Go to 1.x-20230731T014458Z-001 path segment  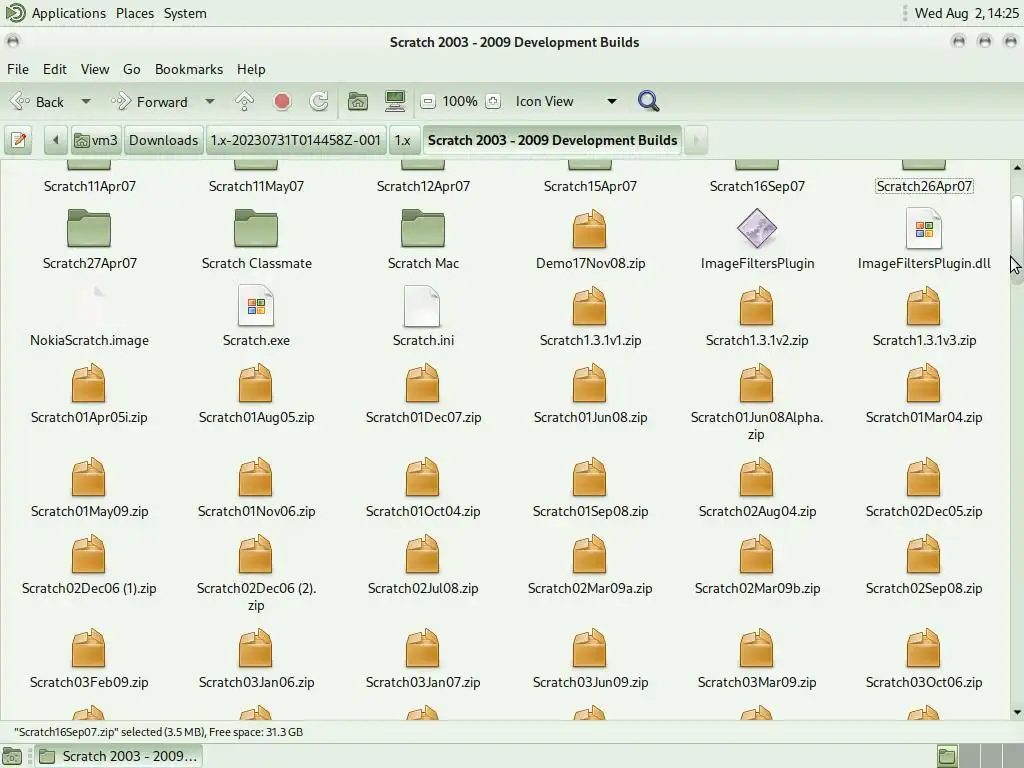click(295, 140)
